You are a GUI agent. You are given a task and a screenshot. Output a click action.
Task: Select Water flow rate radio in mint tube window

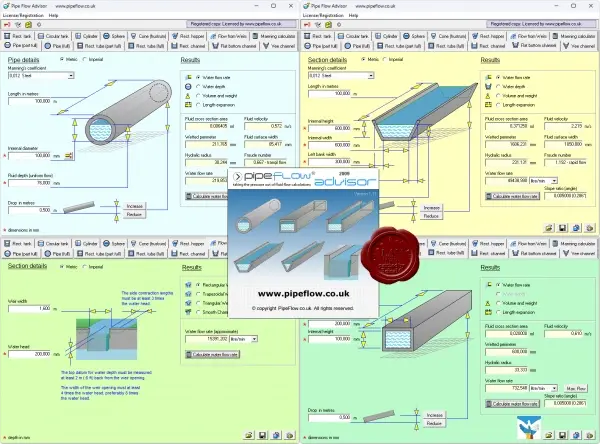point(498,285)
